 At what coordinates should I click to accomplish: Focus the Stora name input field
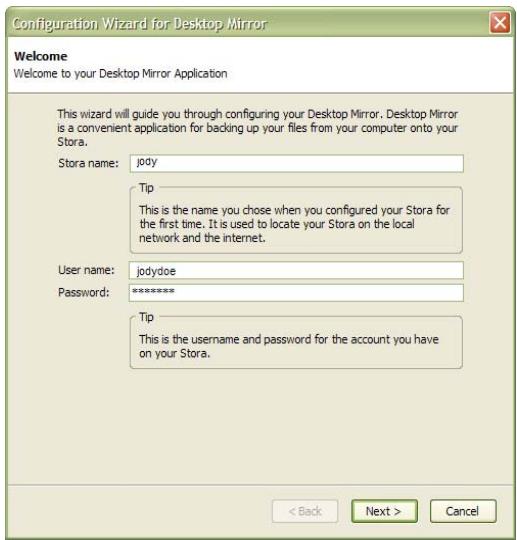(297, 163)
